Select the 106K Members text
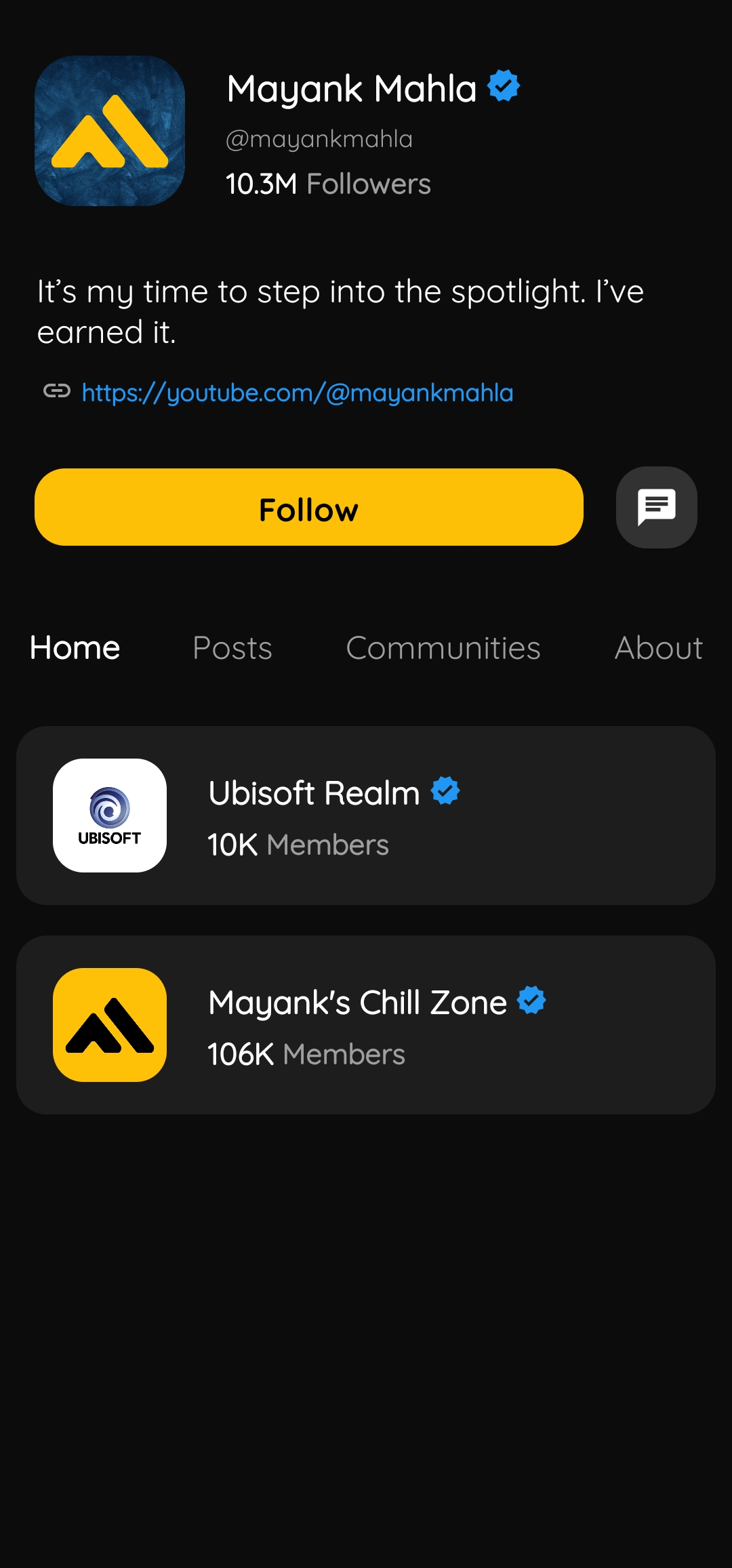Viewport: 732px width, 1568px height. coord(306,1055)
